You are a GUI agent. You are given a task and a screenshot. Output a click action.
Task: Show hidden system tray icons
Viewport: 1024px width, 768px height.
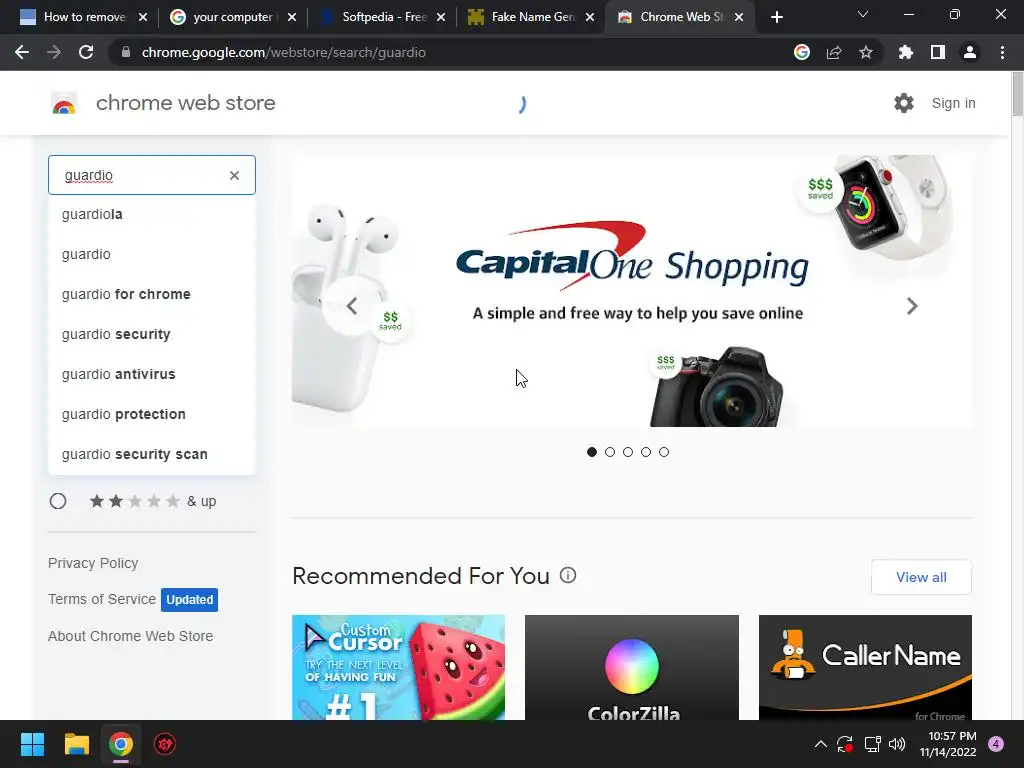click(821, 744)
